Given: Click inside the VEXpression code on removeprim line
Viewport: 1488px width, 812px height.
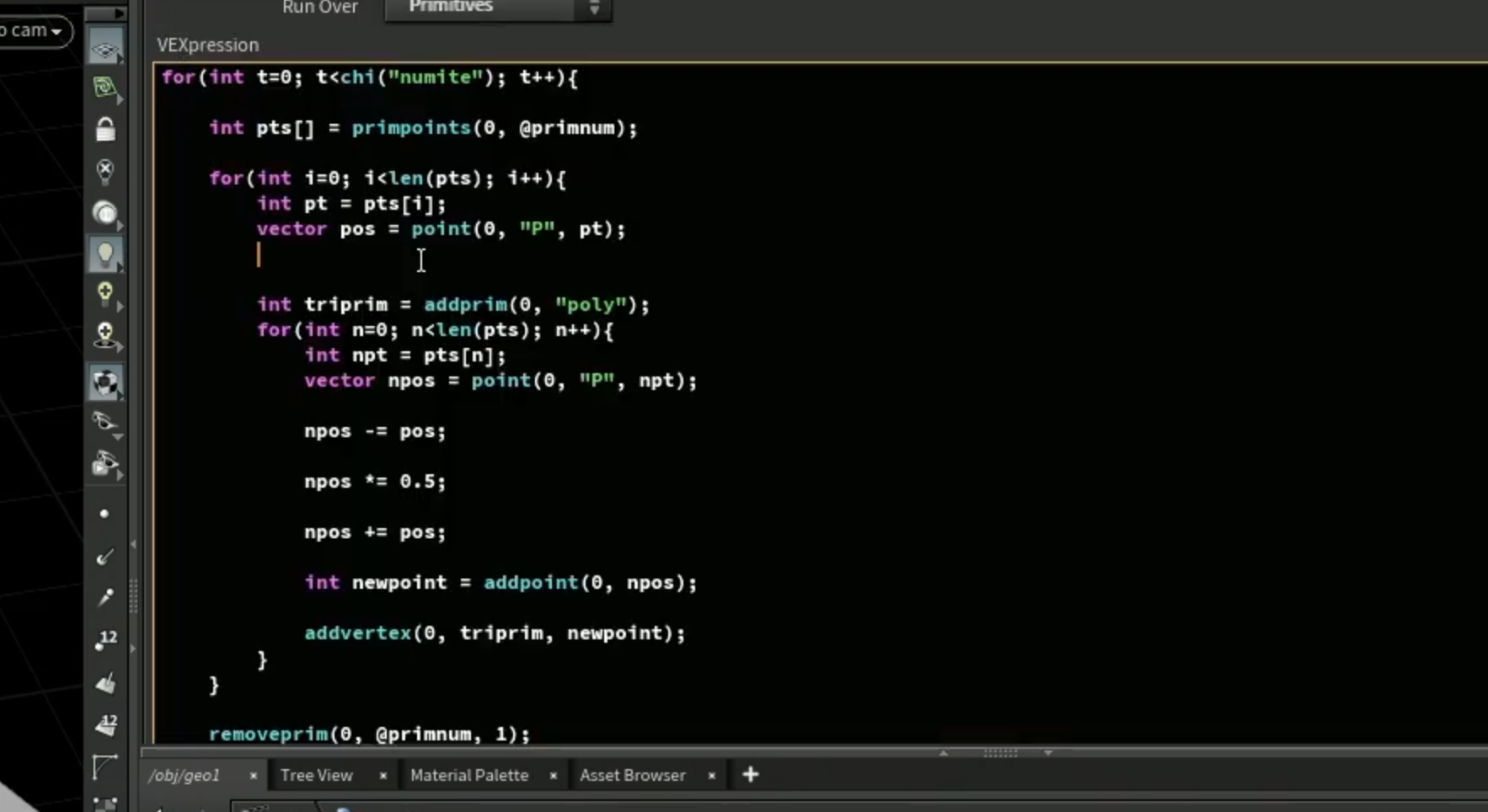Looking at the screenshot, I should point(369,734).
